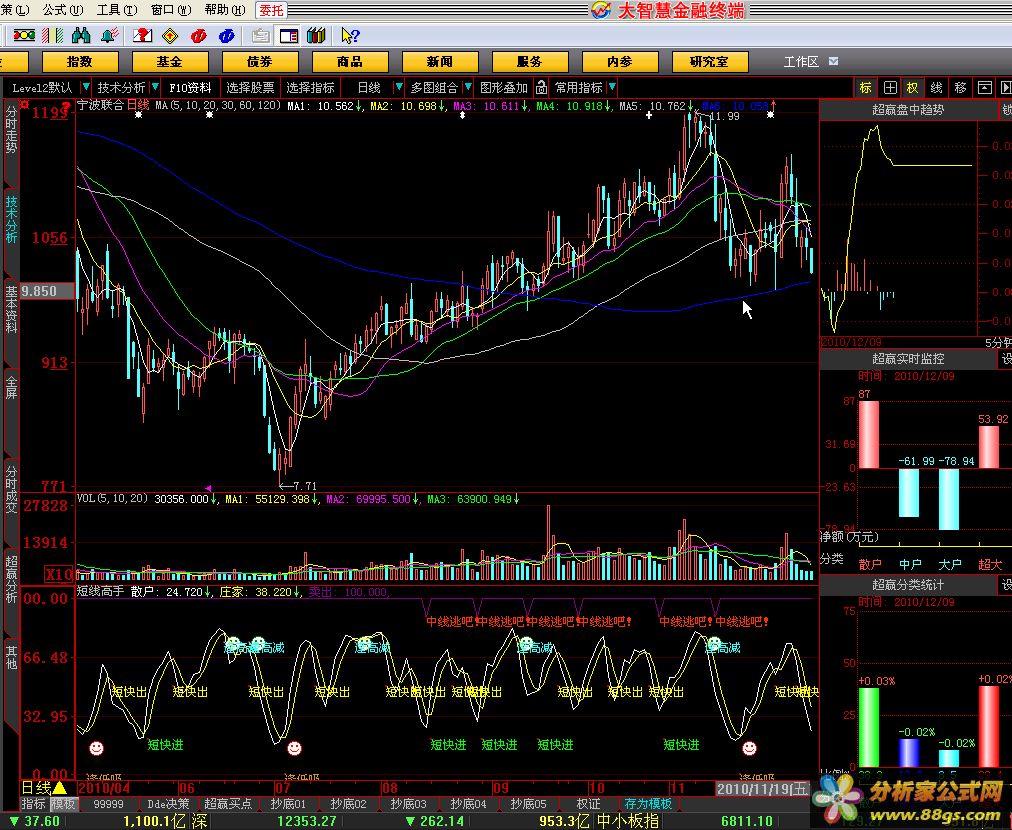
Task: Open the 公式 menu
Action: (x=63, y=10)
